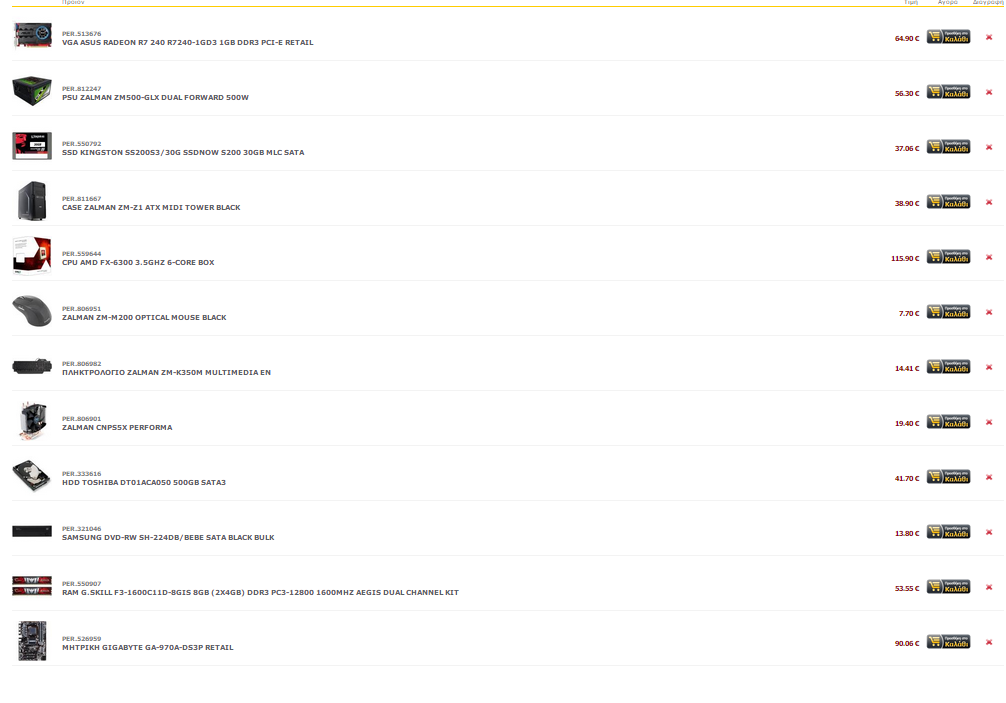This screenshot has height=703, width=1006.
Task: Open Zalman keyboard product thumbnail
Action: (x=32, y=366)
